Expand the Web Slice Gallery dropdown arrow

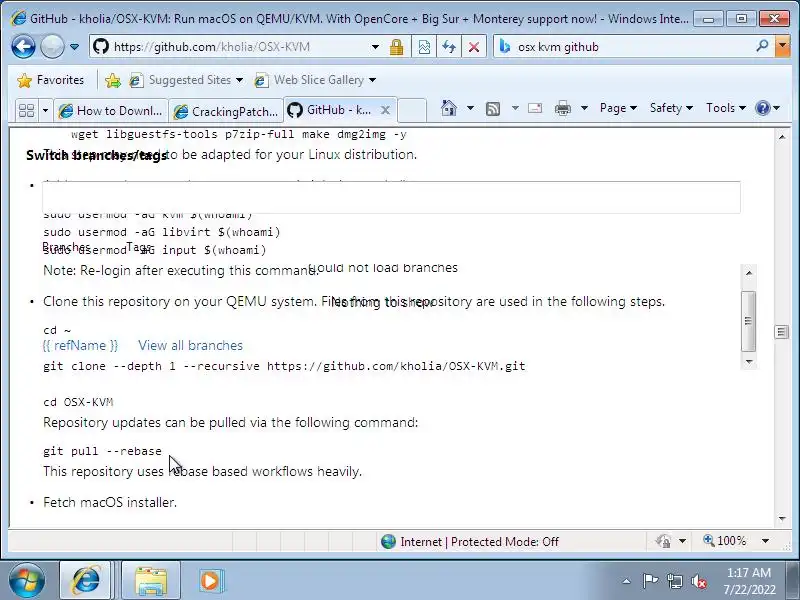372,80
